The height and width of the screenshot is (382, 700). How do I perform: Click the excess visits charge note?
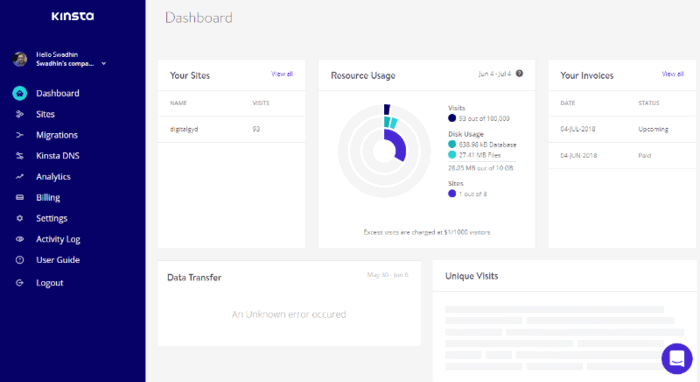[x=427, y=233]
